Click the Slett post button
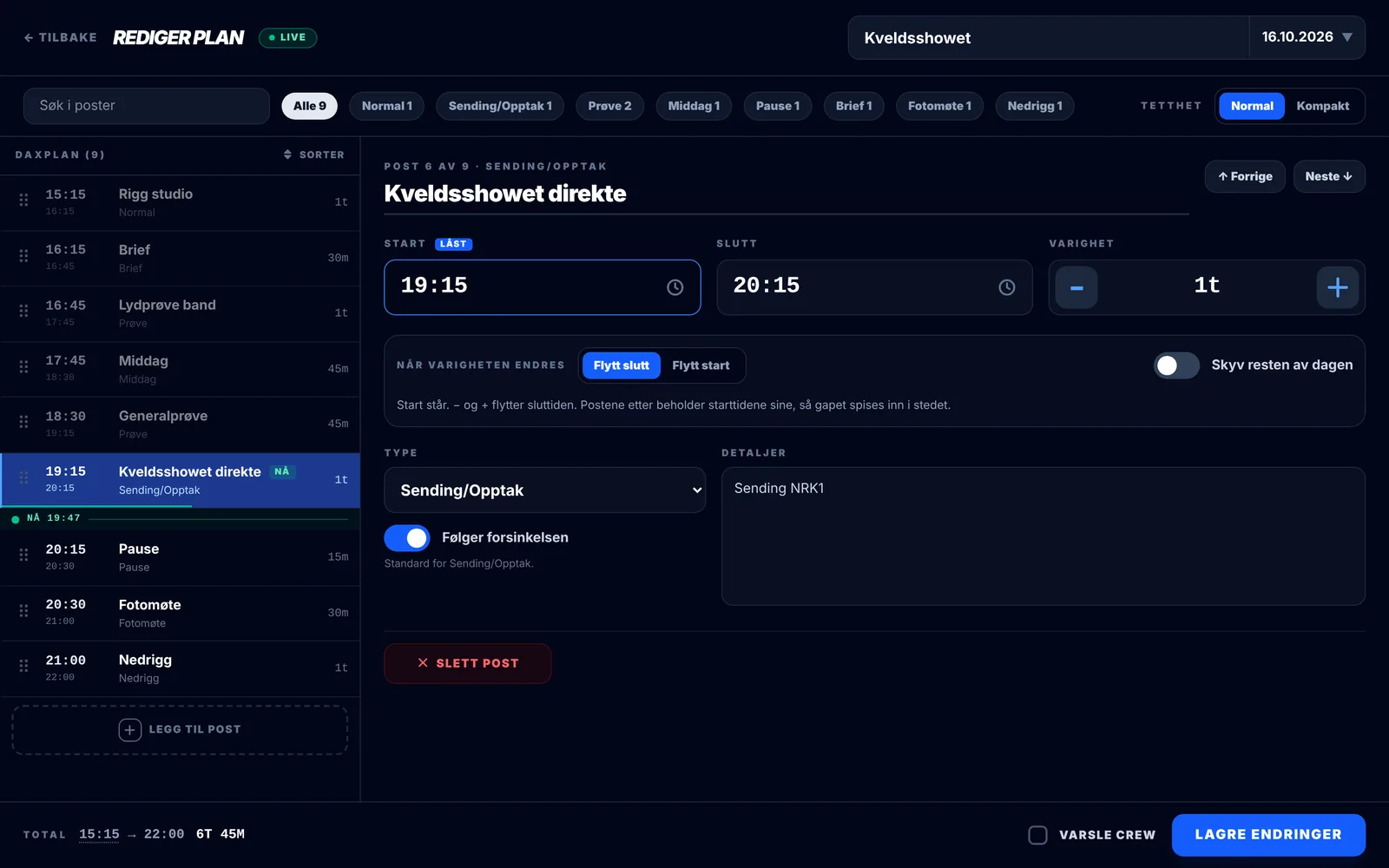 tap(468, 663)
